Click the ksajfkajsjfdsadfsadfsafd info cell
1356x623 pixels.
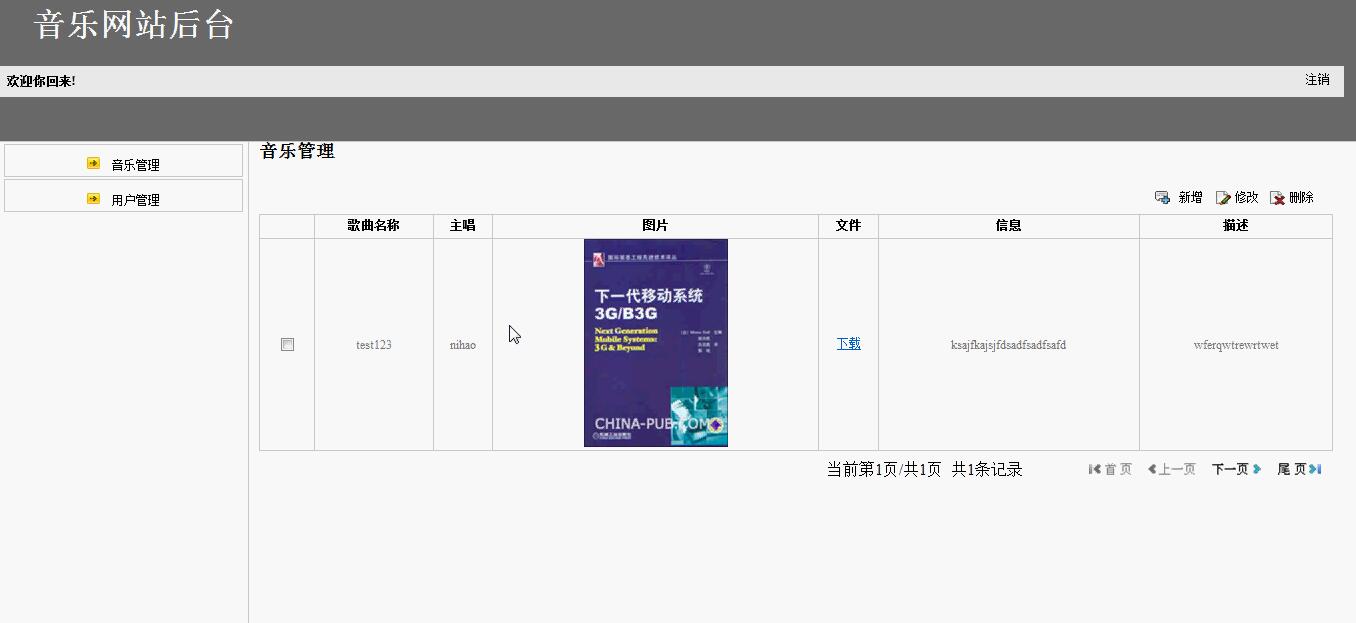(x=1008, y=345)
